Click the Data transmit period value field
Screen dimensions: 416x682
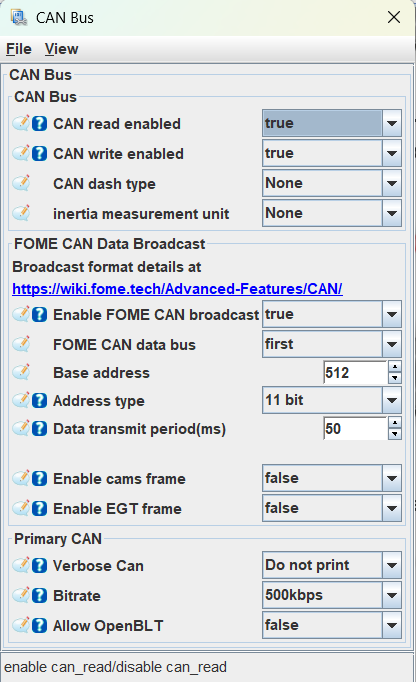[355, 429]
